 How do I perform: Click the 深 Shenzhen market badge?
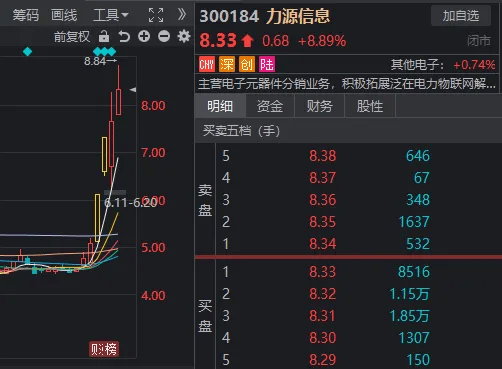coord(227,64)
